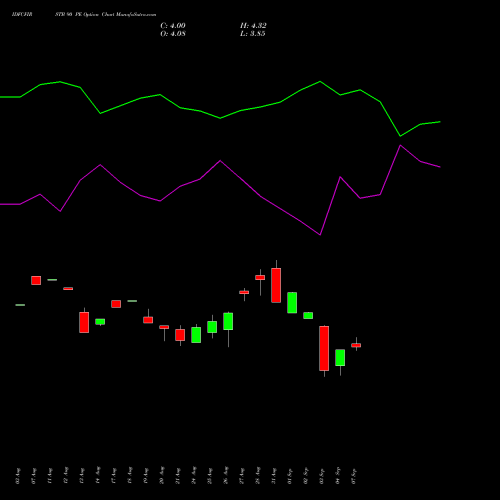This screenshot has height=500, width=500.
Task: Click the green candle for 14 Aug
Action: pyautogui.click(x=100, y=322)
